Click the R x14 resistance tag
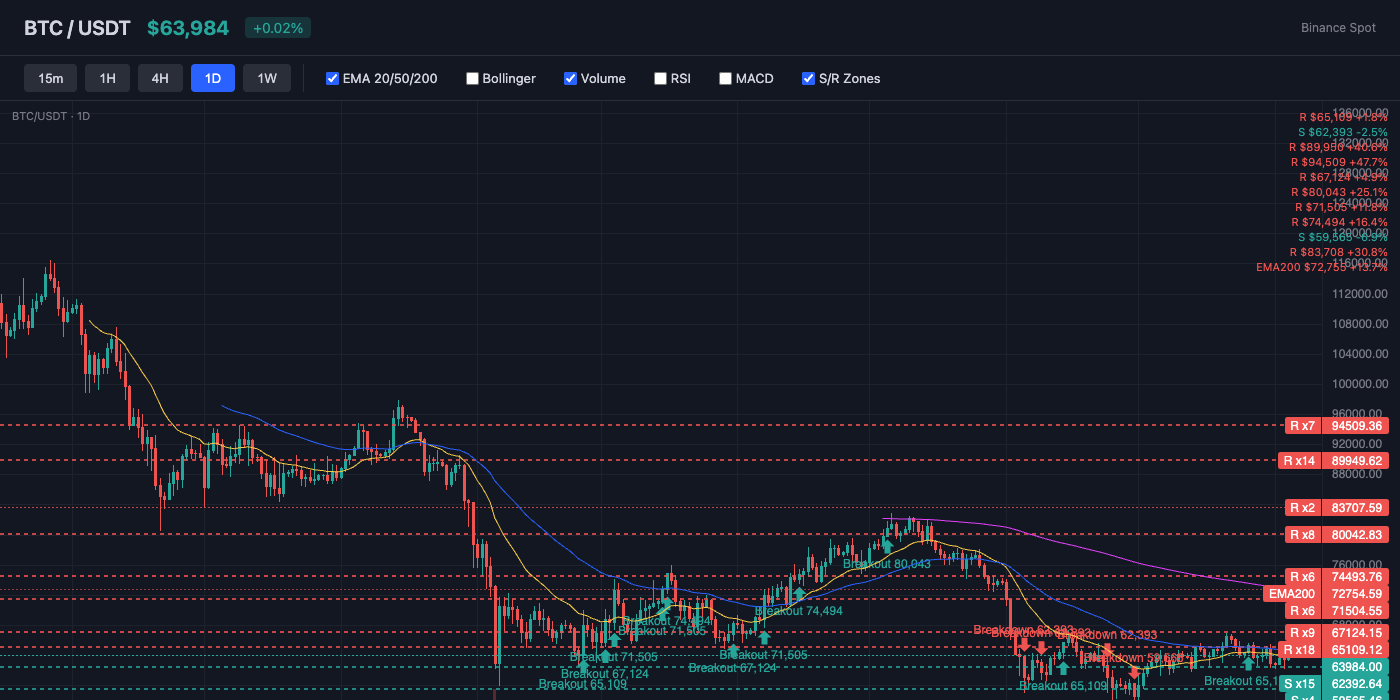 1299,461
